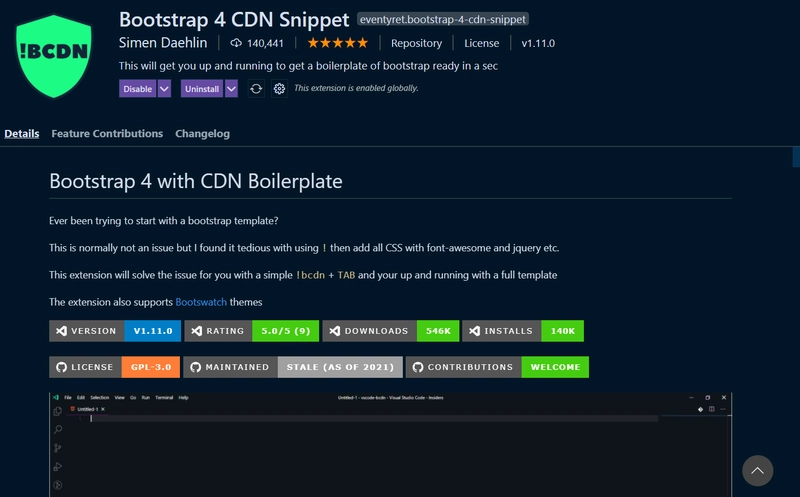Click the Maintained Stale (as of 2021) badge
Viewport: 800px width, 497px height.
(293, 367)
